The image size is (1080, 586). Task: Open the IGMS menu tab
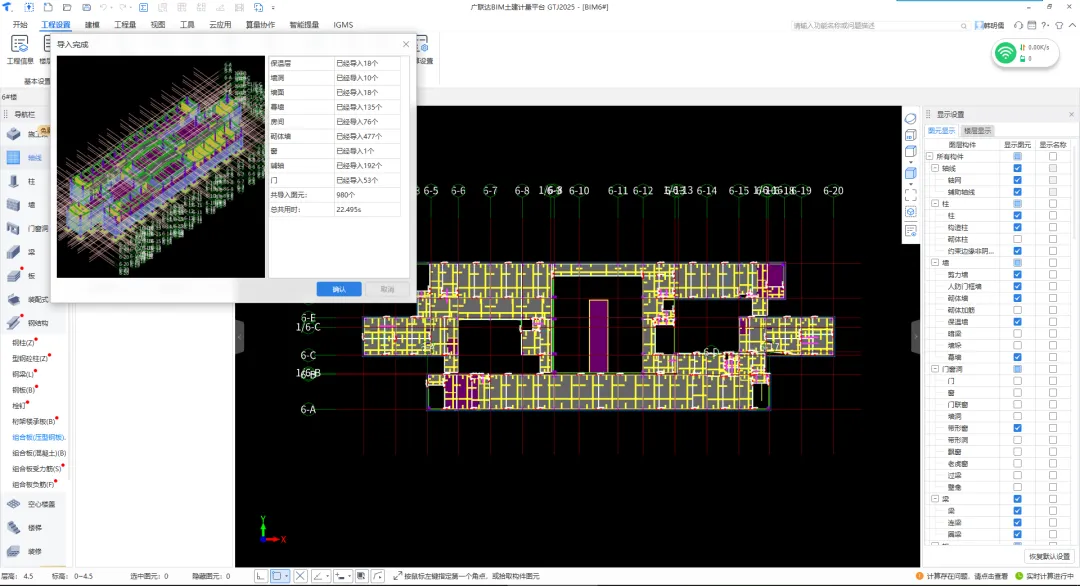click(x=343, y=25)
